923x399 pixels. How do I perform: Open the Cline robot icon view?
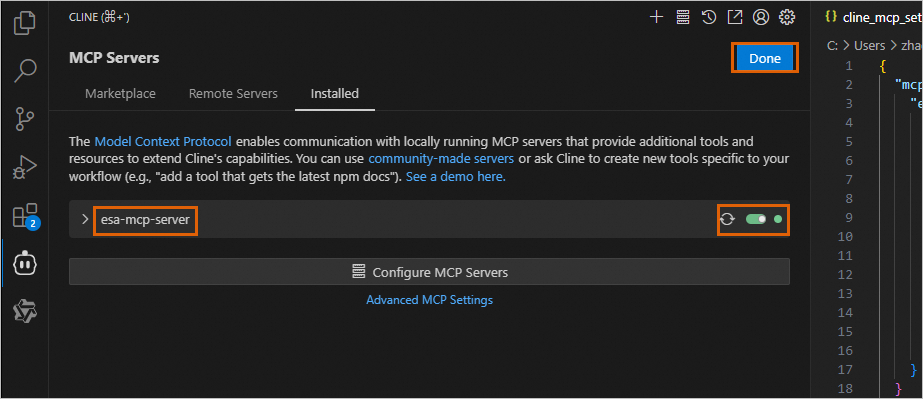click(x=25, y=263)
